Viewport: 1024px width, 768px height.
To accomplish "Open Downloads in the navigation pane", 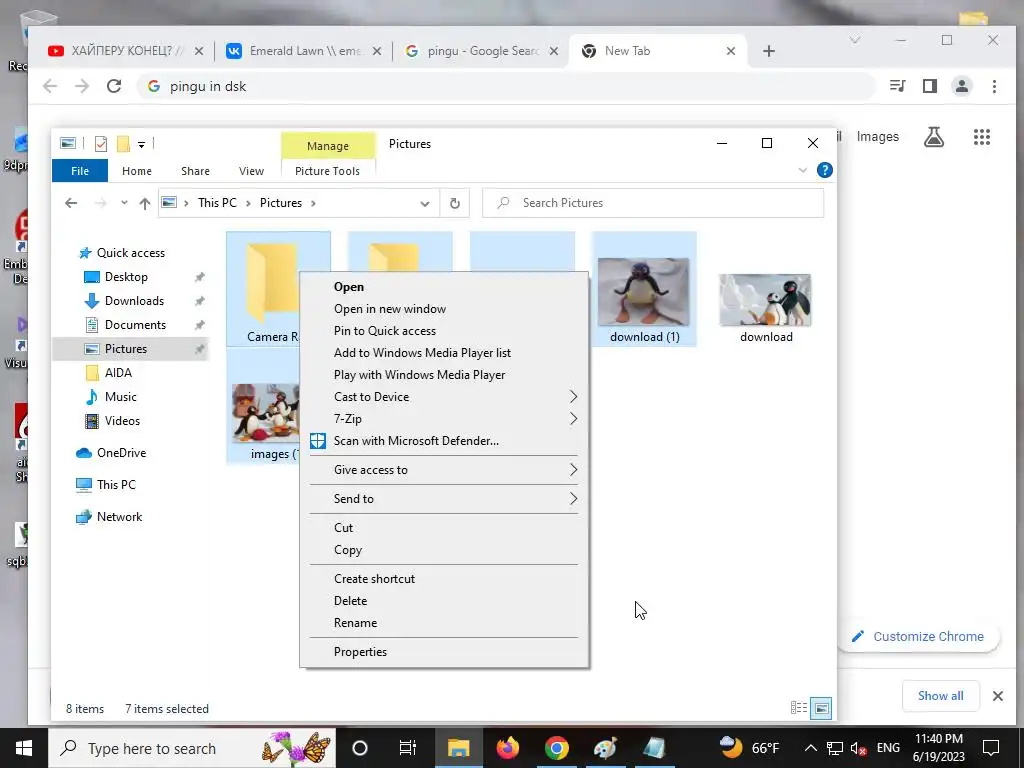I will pos(134,301).
